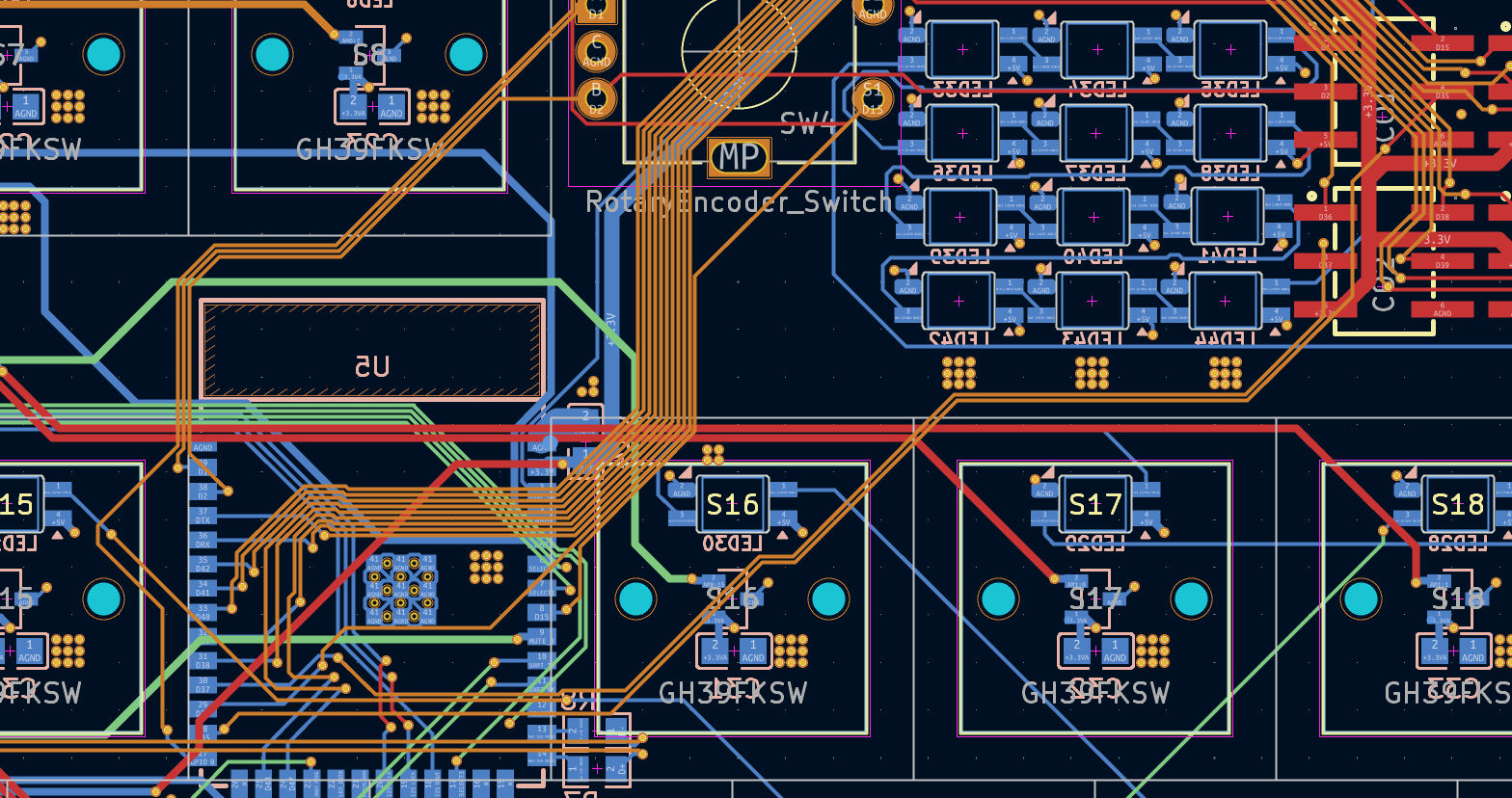Viewport: 1512px width, 798px height.
Task: Click pad B of the rotary encoder
Action: pyautogui.click(x=596, y=97)
